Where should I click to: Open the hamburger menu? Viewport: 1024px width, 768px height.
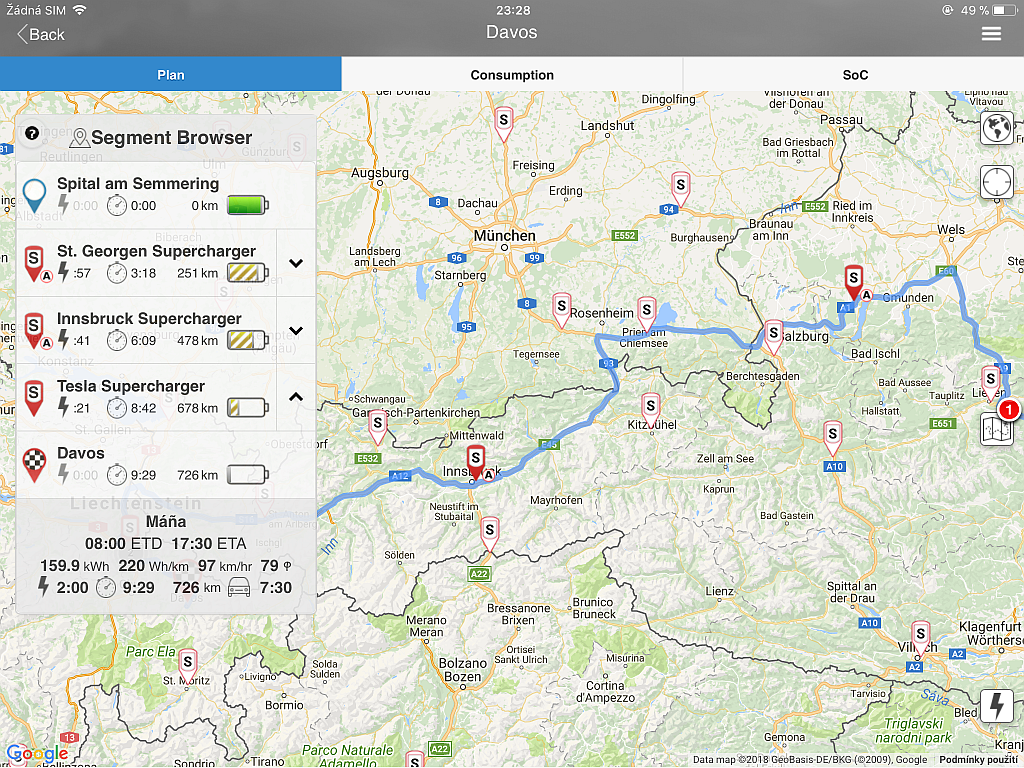(x=991, y=33)
